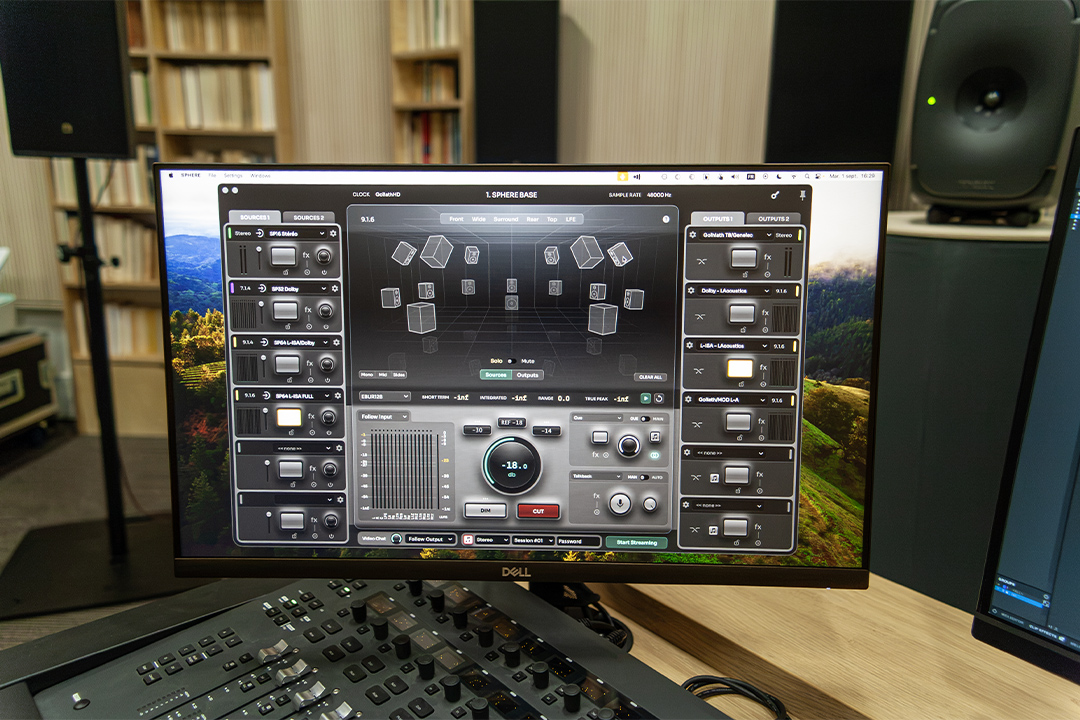Open the Session #01 dropdown

[533, 540]
